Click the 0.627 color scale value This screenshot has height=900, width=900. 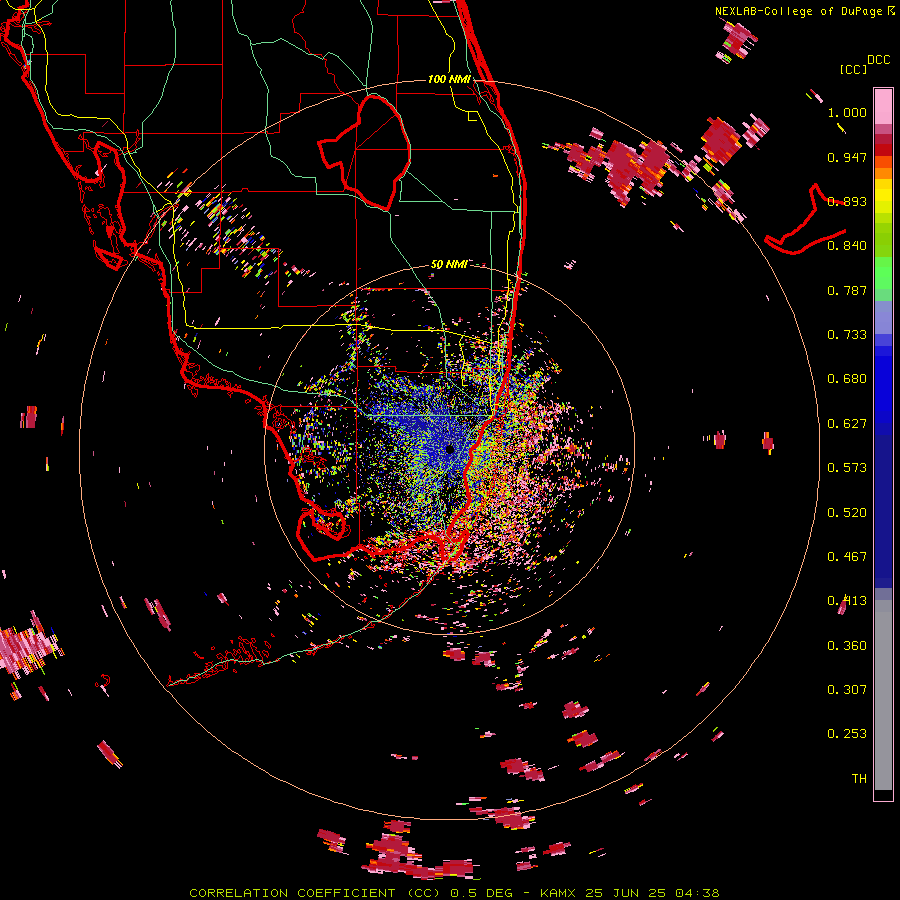pyautogui.click(x=847, y=424)
